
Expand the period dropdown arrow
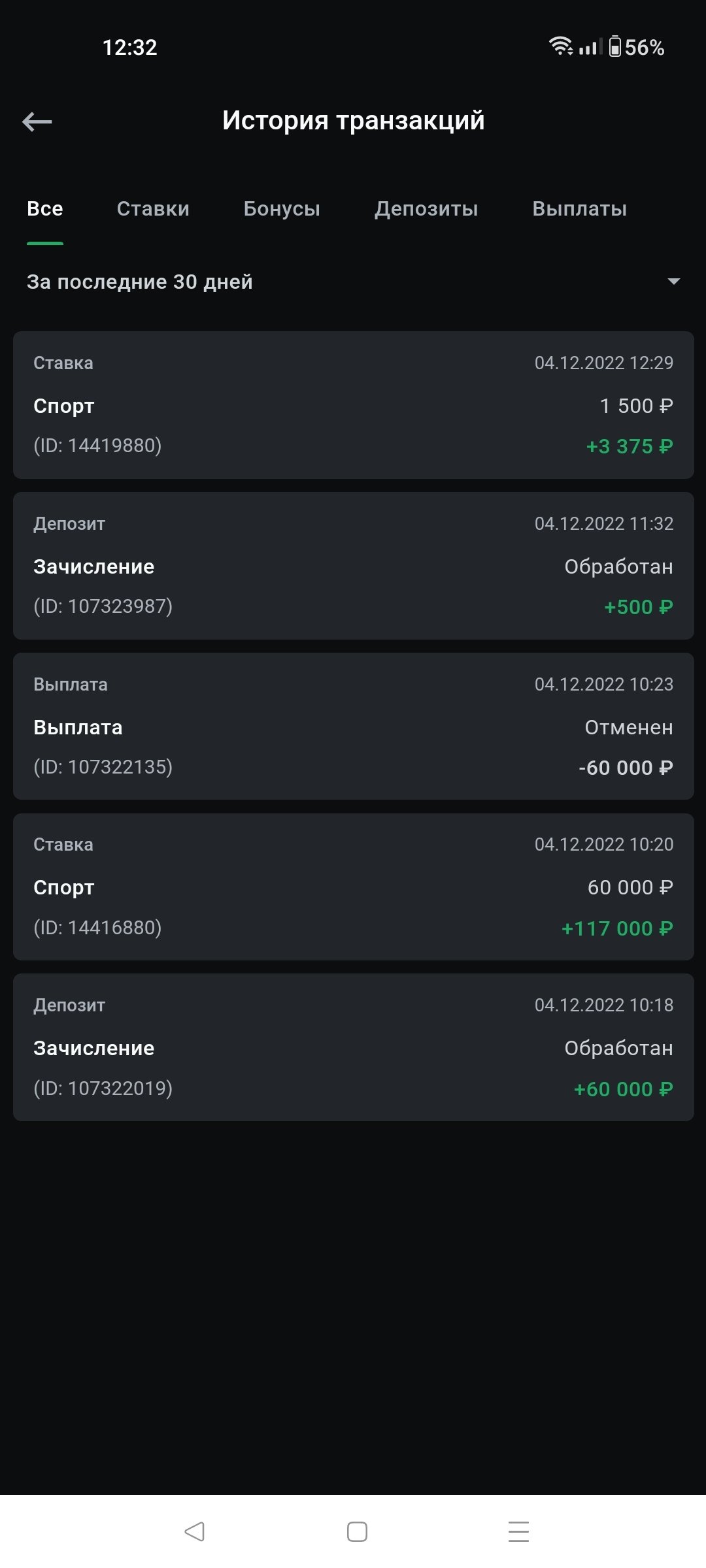(673, 282)
